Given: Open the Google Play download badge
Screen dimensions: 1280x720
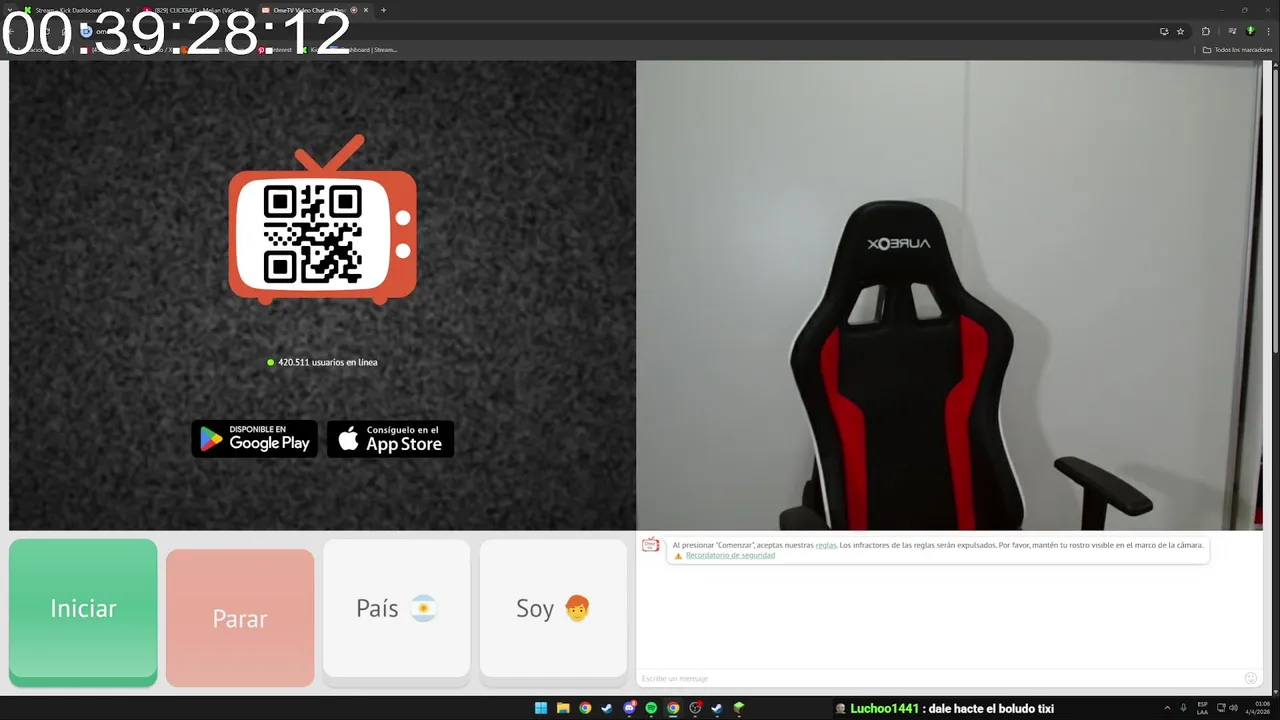Looking at the screenshot, I should (x=255, y=439).
